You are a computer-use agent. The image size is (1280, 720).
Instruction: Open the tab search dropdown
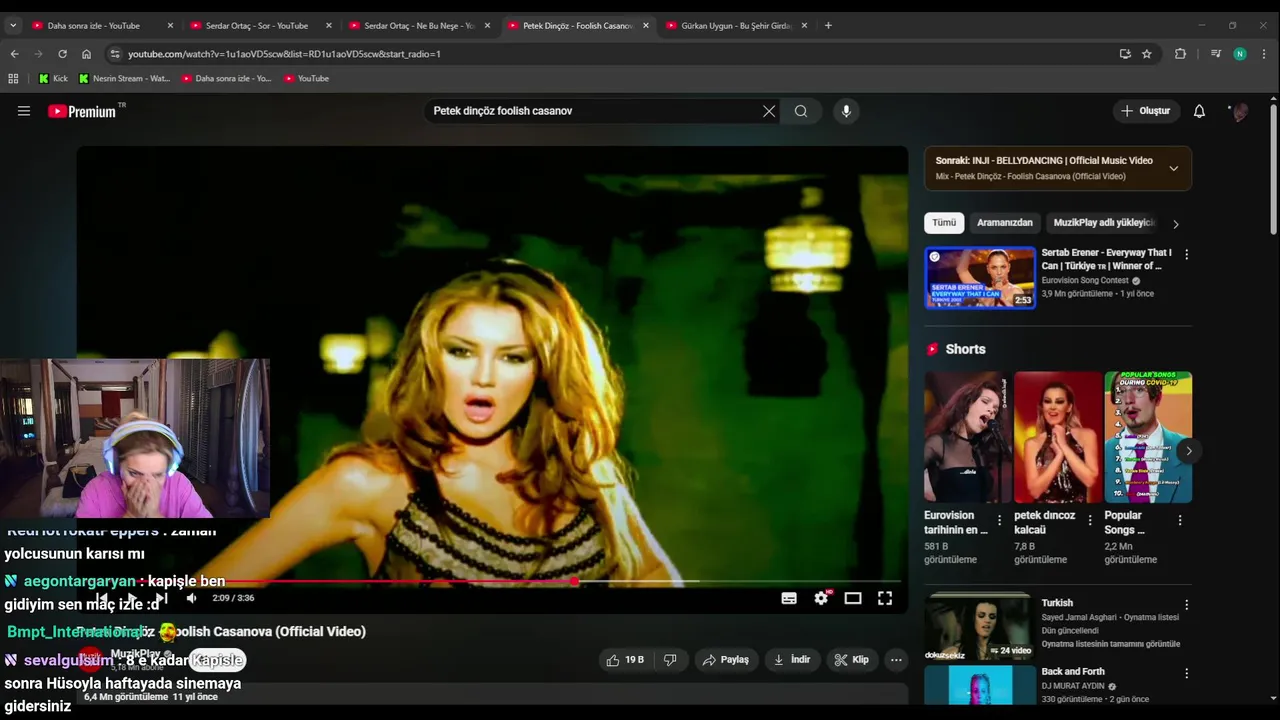coord(12,25)
